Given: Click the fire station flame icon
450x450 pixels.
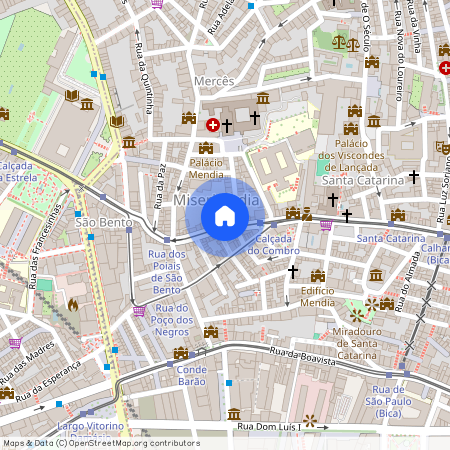Looking at the screenshot, I should tap(73, 305).
